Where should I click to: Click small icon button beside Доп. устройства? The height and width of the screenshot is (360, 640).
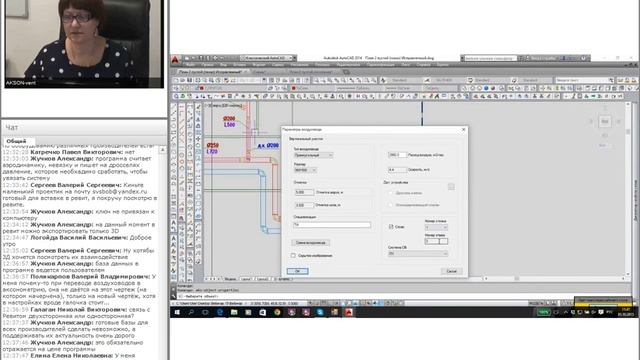point(451,187)
